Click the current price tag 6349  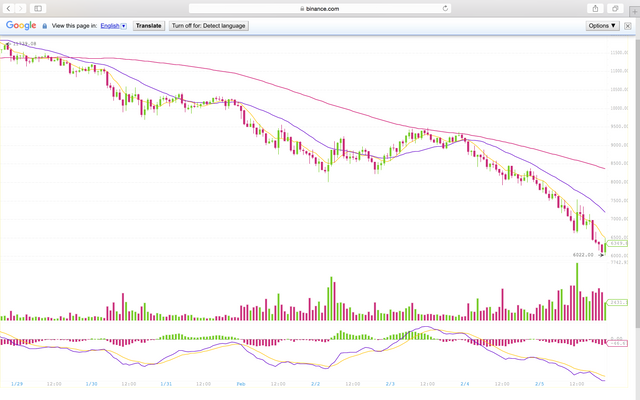(x=618, y=243)
